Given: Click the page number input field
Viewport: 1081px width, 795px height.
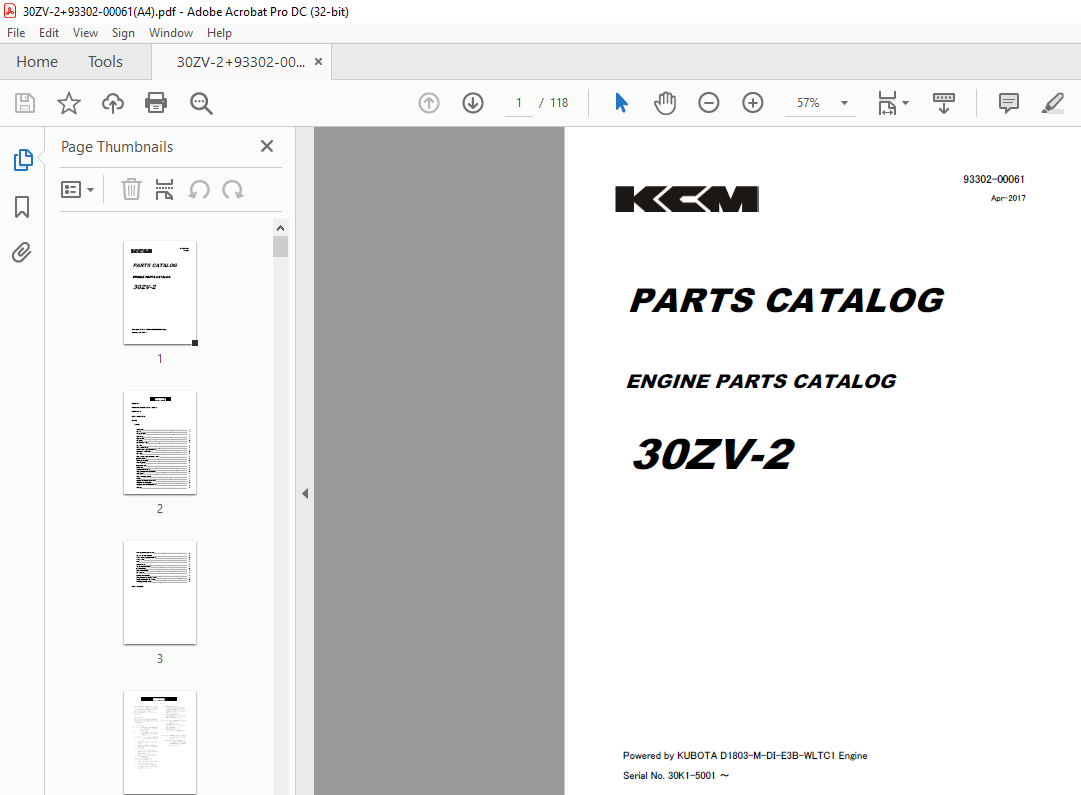Looking at the screenshot, I should (518, 103).
